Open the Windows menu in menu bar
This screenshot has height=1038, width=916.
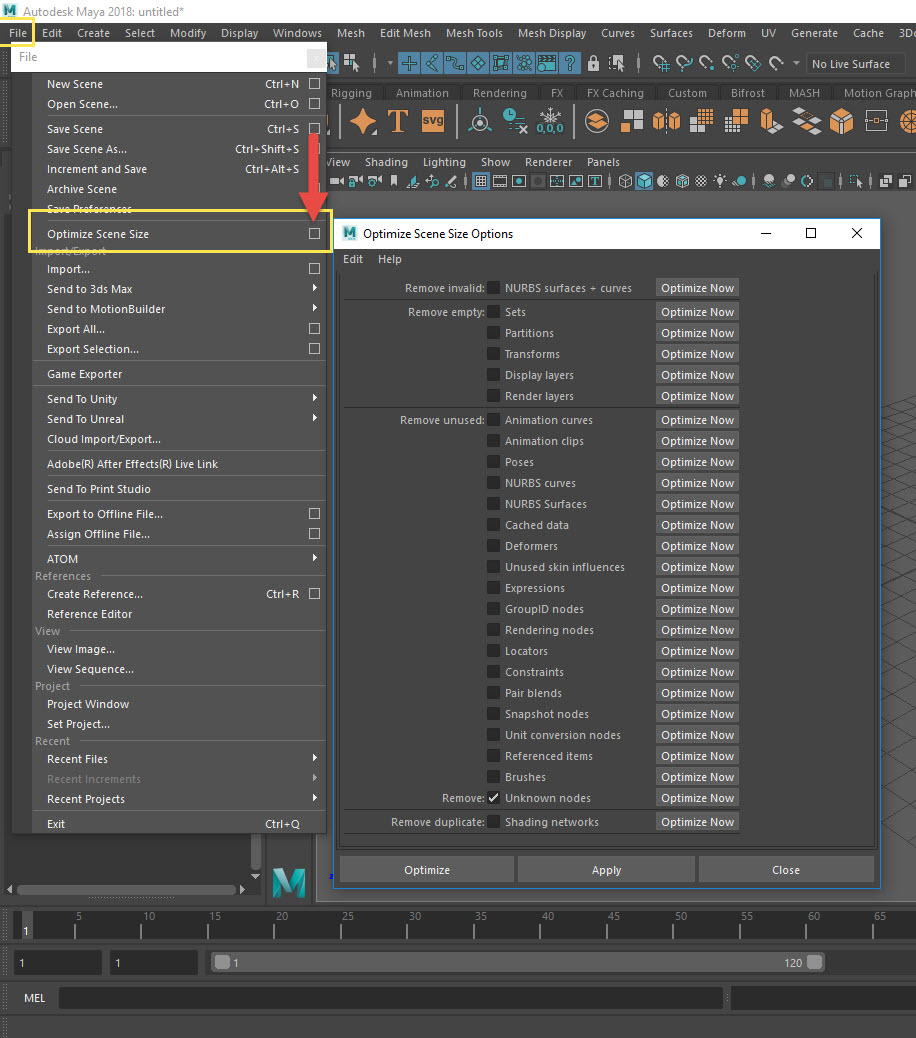coord(297,33)
